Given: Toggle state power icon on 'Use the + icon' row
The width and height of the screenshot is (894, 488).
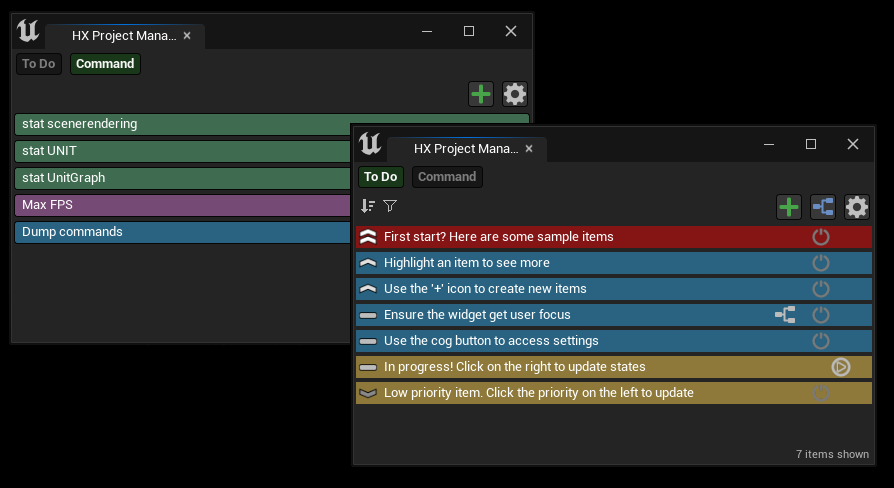Looking at the screenshot, I should point(820,289).
